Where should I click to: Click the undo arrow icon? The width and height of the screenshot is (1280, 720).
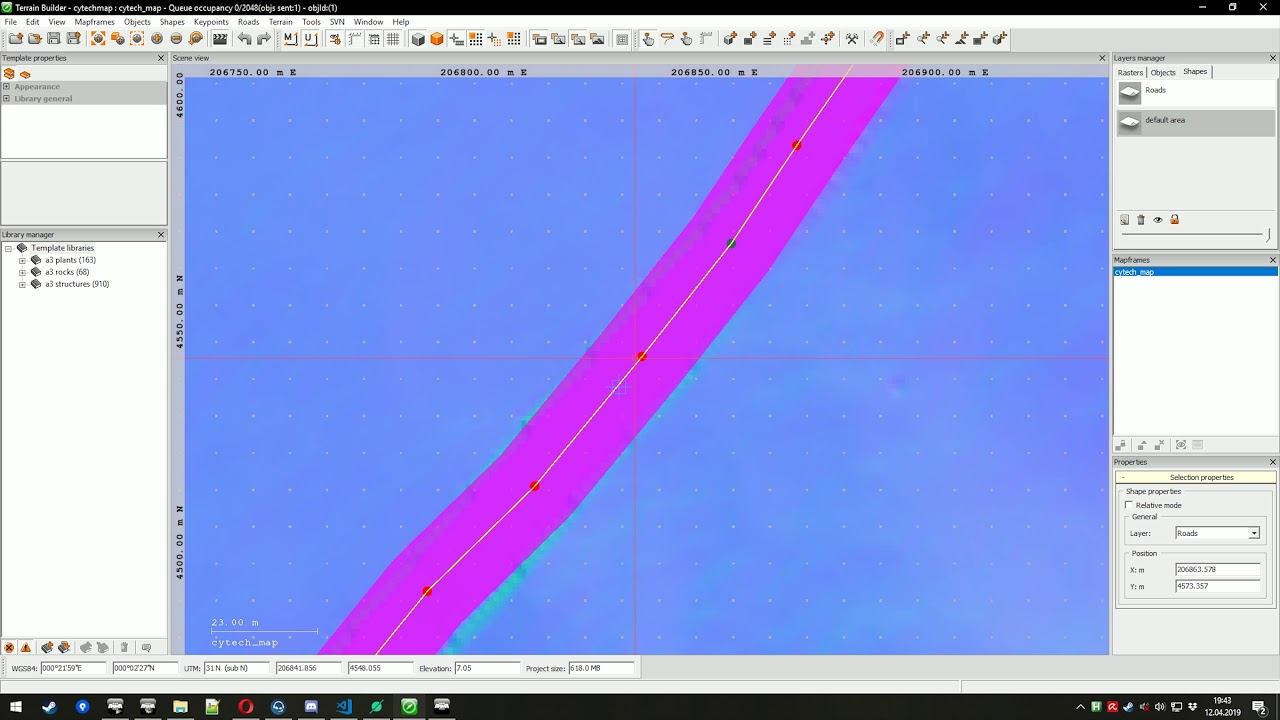[244, 39]
